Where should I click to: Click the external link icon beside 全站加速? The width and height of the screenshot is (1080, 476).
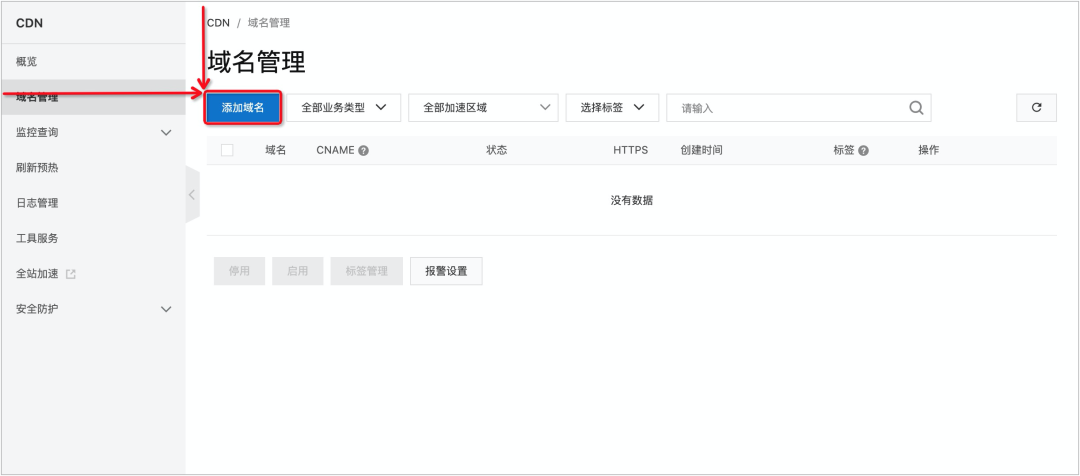coord(70,273)
